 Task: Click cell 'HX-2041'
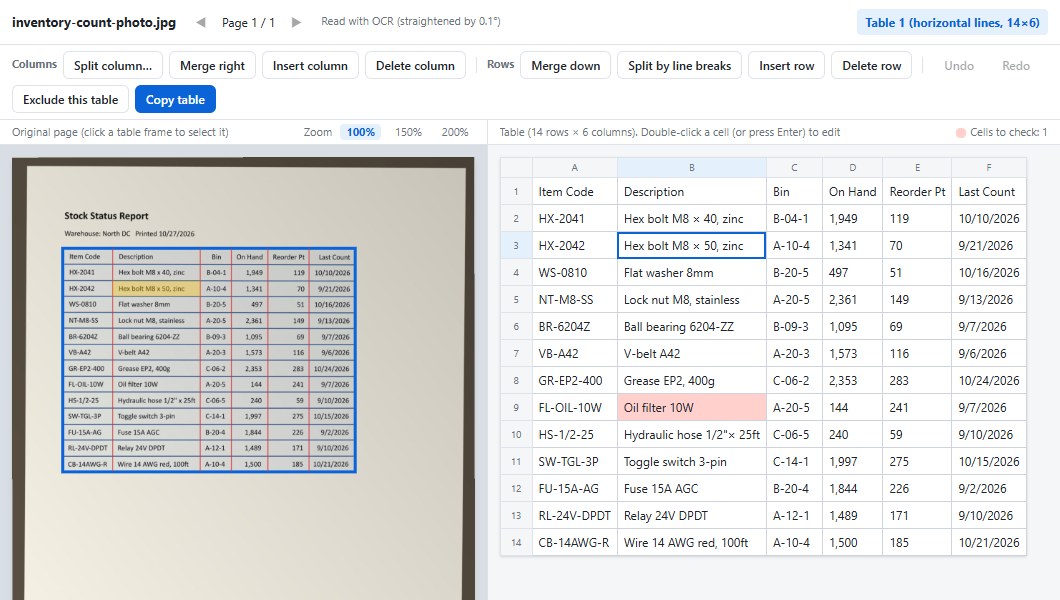(575, 218)
